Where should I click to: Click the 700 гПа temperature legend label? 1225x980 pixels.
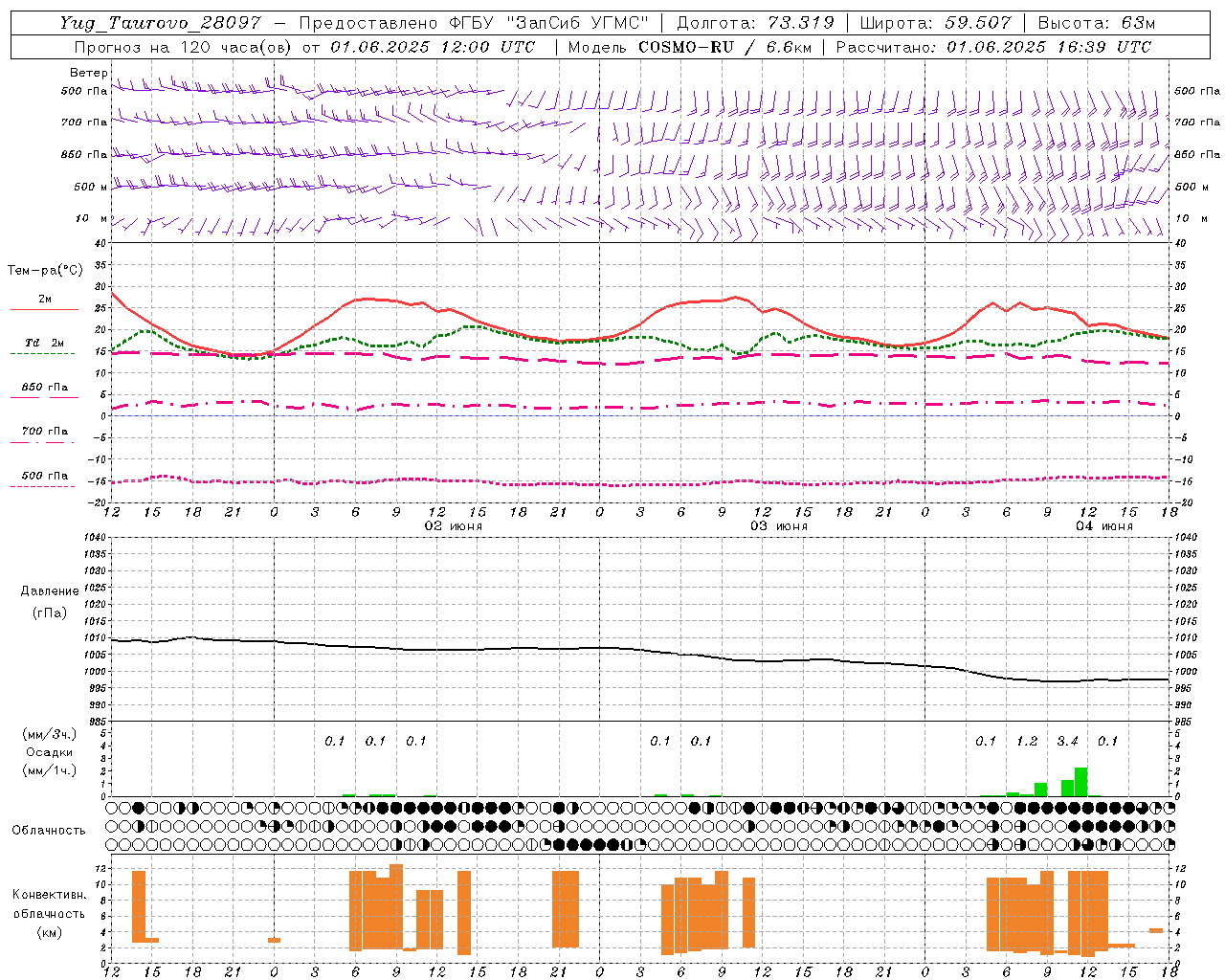(44, 432)
